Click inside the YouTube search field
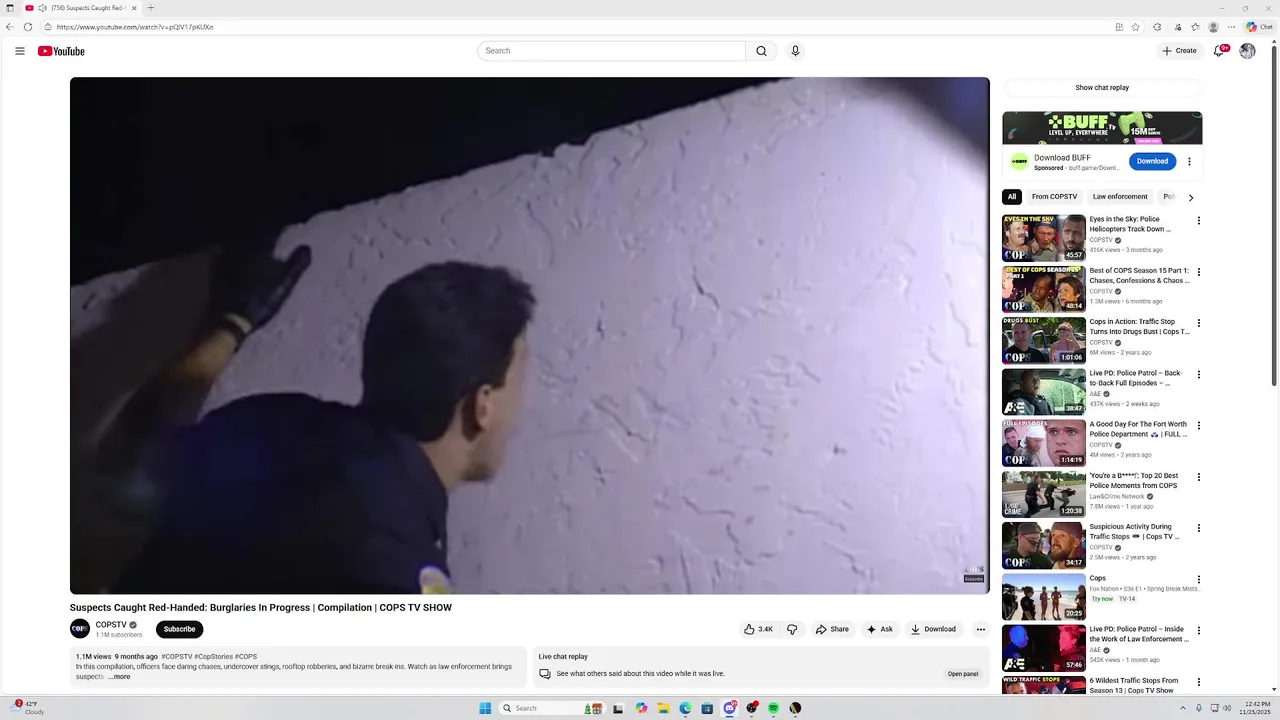Screen dimensions: 1280x720 coord(611,51)
